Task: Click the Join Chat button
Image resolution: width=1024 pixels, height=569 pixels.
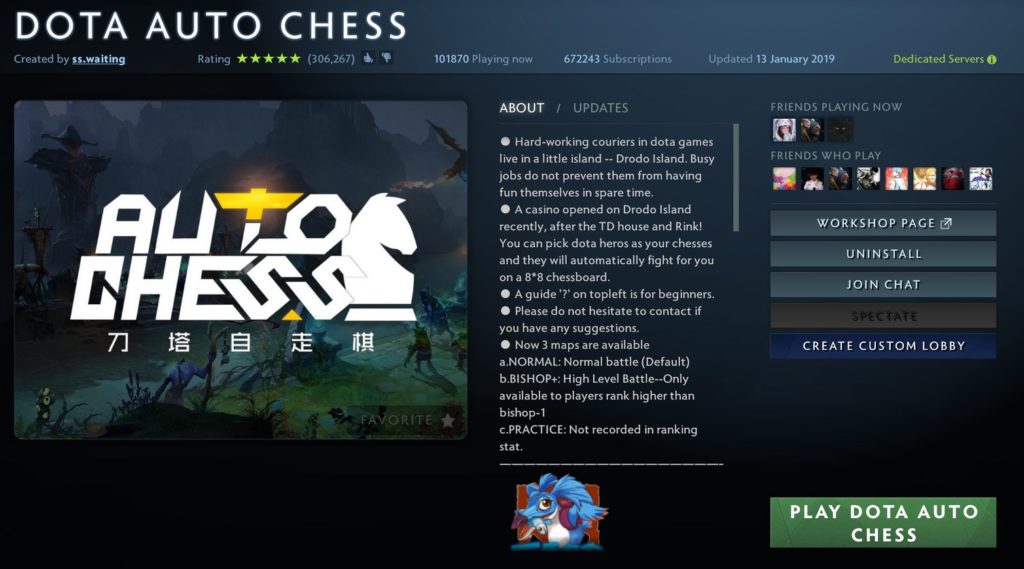Action: point(883,285)
